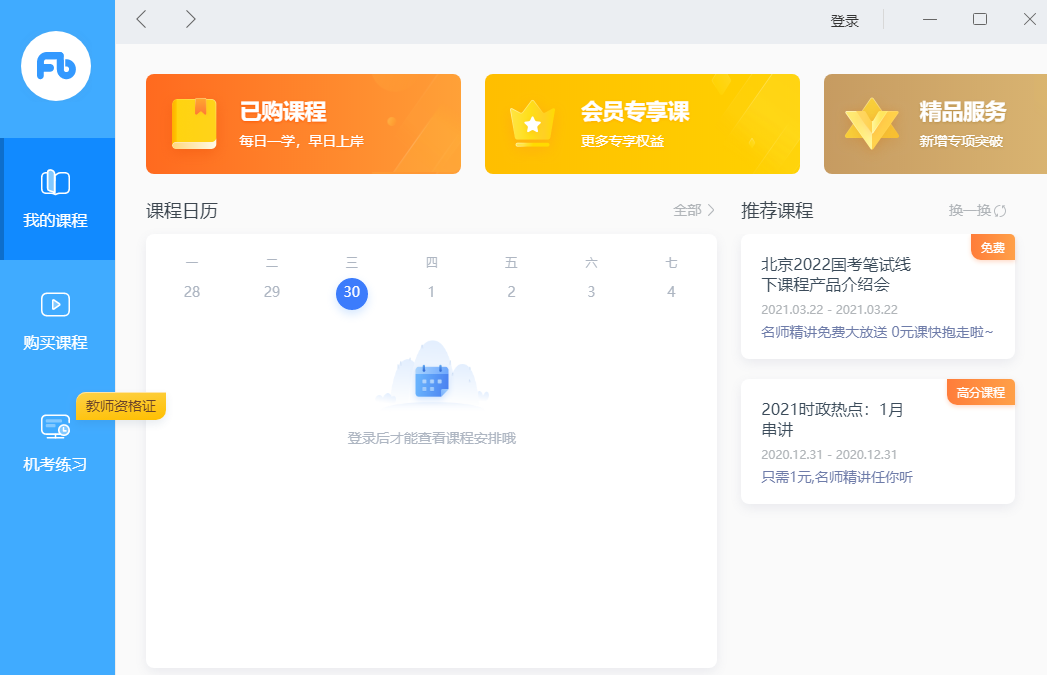Click the calendar illustration in the empty schedule
Screen dimensions: 1047x675
432,374
